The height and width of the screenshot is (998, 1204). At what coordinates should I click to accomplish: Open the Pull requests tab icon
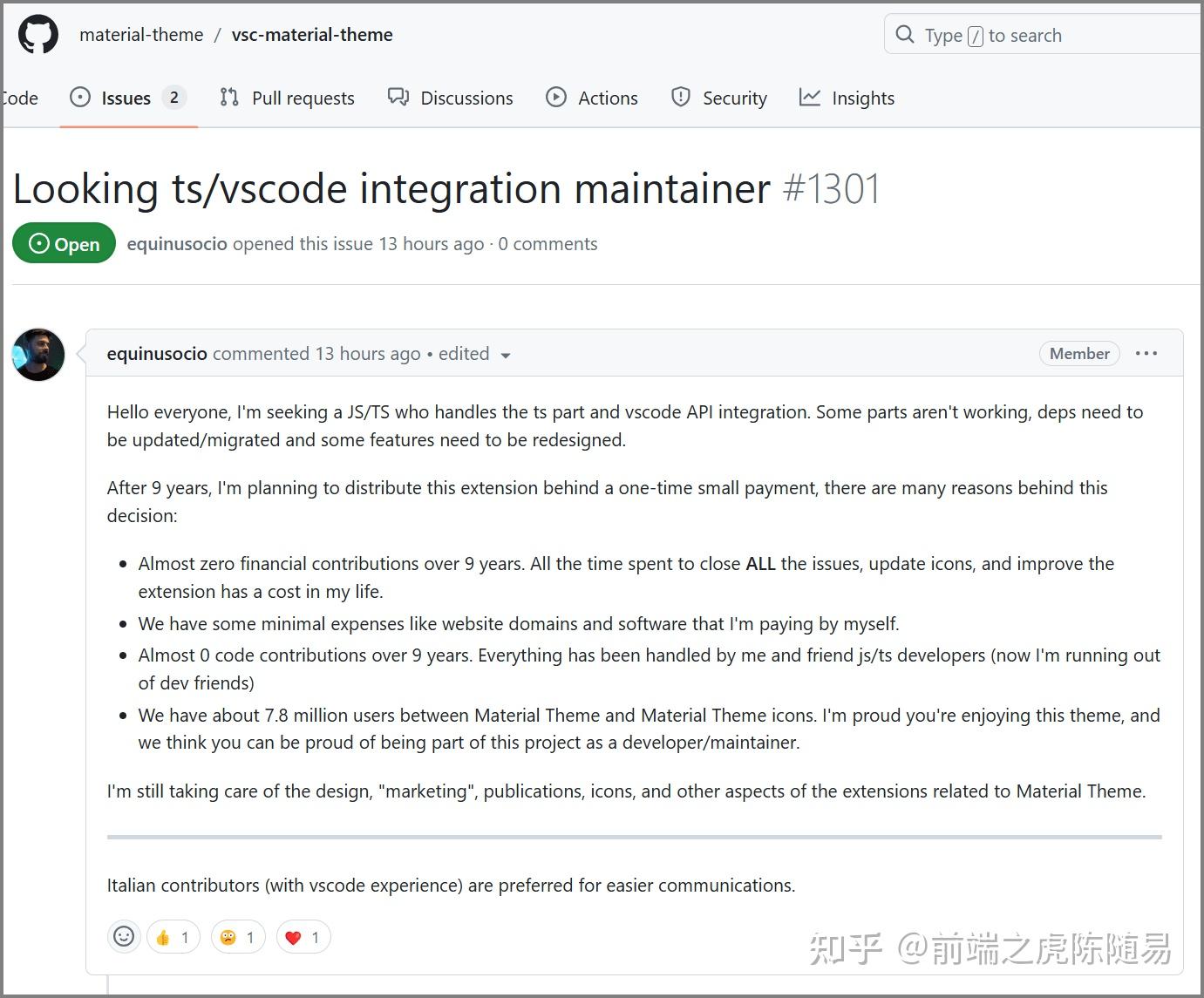[x=229, y=98]
